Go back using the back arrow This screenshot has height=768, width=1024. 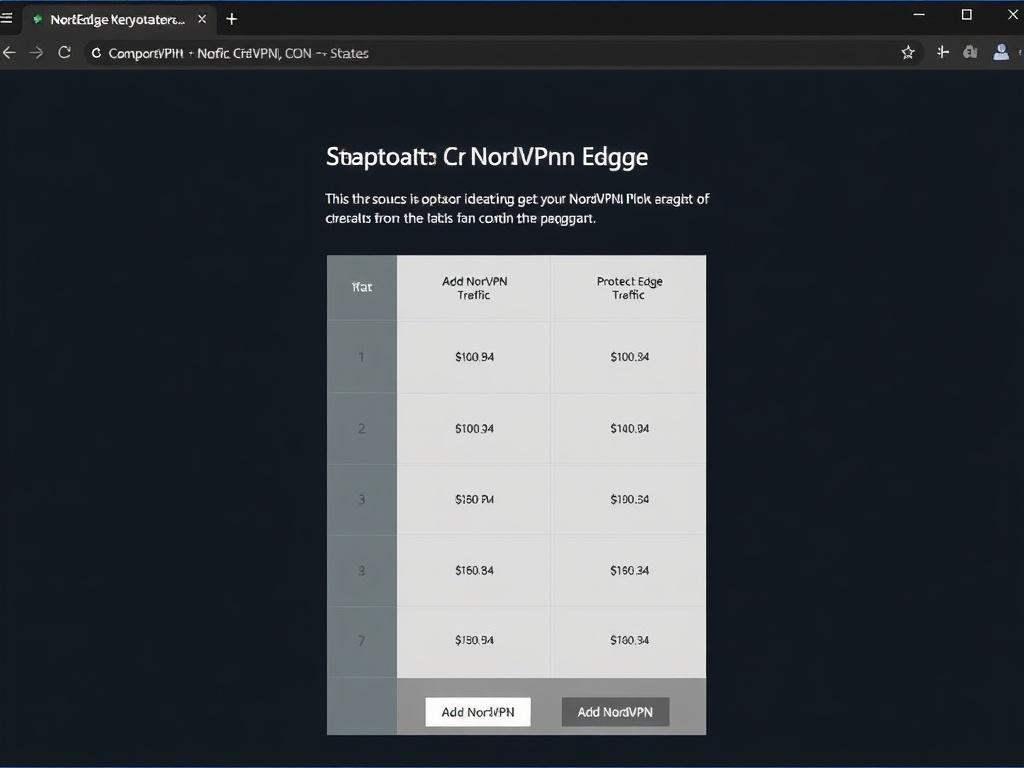pos(9,53)
